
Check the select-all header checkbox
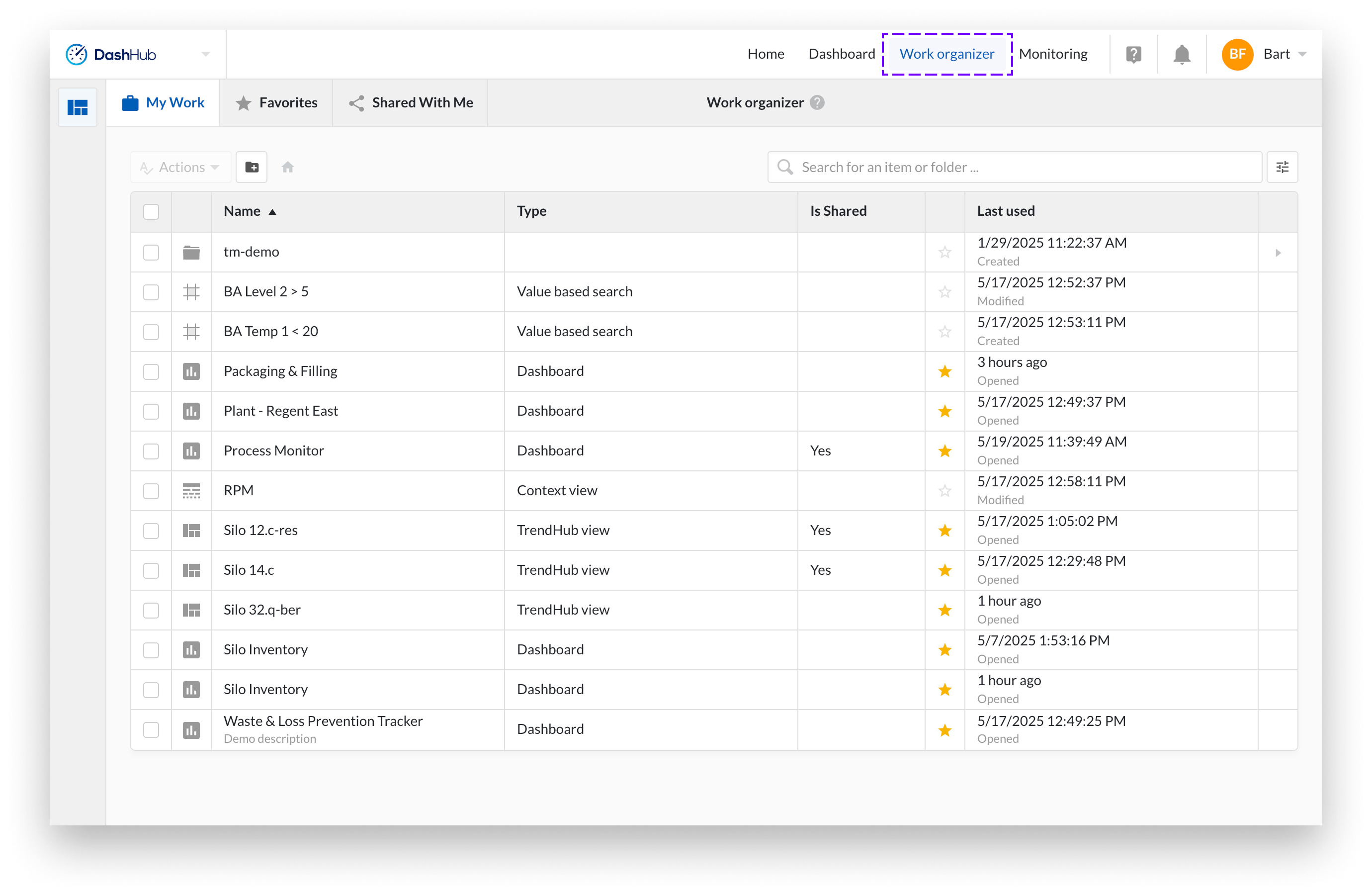click(x=151, y=212)
